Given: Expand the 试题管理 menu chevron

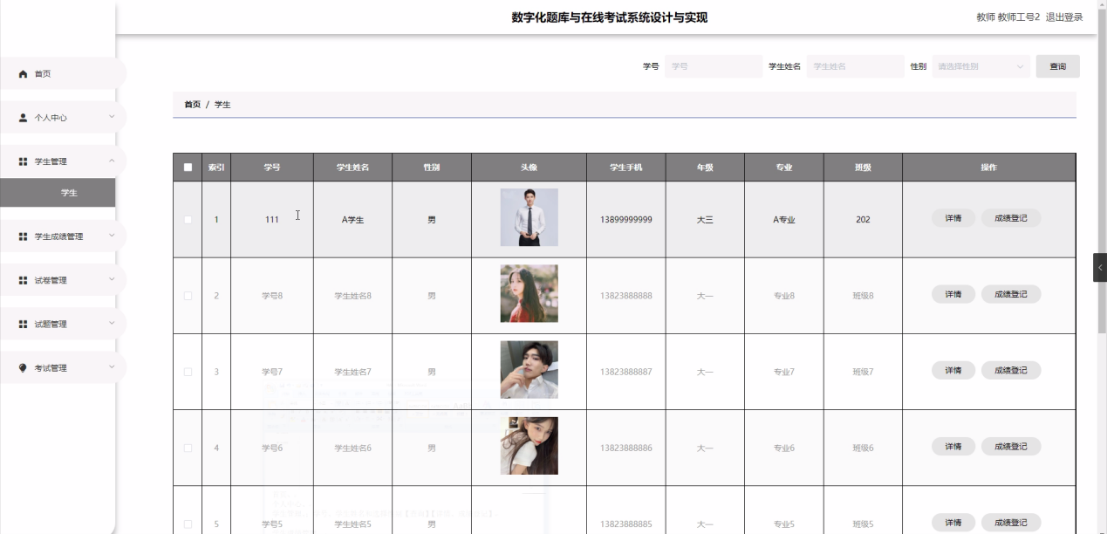Looking at the screenshot, I should tap(112, 324).
